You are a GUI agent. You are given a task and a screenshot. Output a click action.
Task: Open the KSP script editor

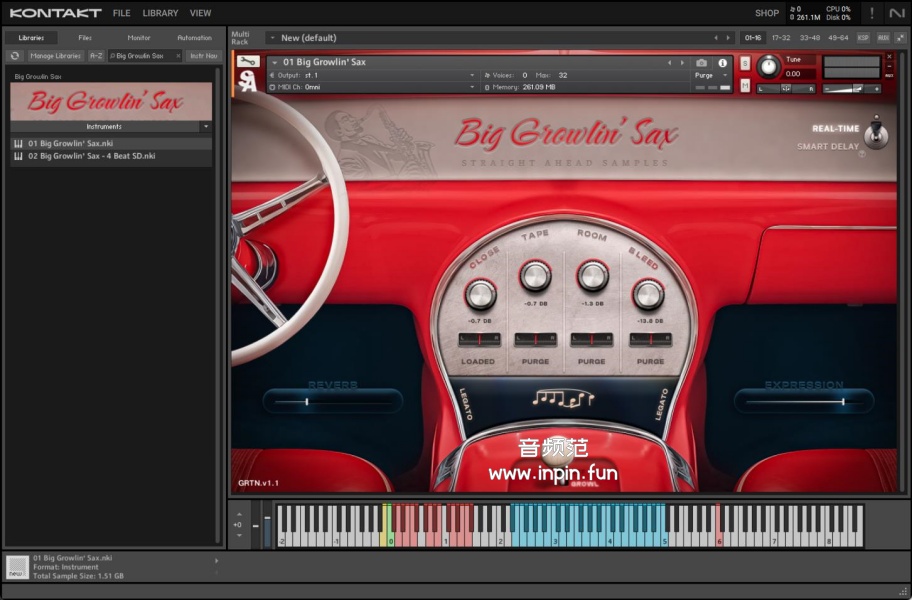(863, 38)
